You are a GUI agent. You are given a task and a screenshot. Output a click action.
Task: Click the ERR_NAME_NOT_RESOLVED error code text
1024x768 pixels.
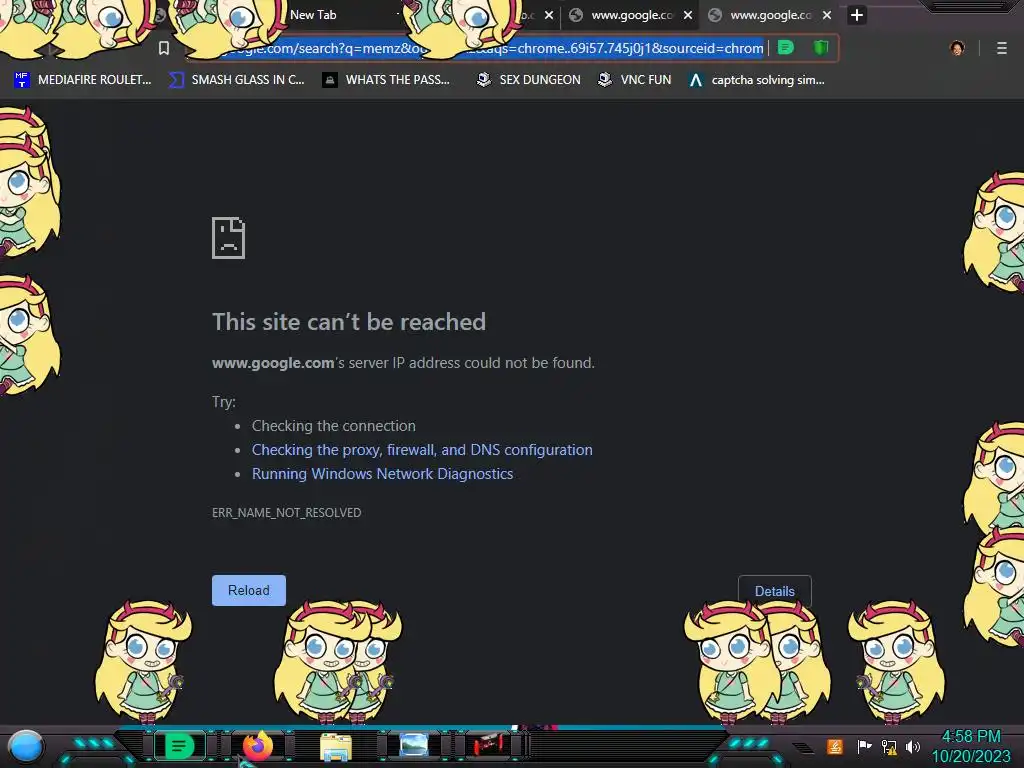(287, 513)
